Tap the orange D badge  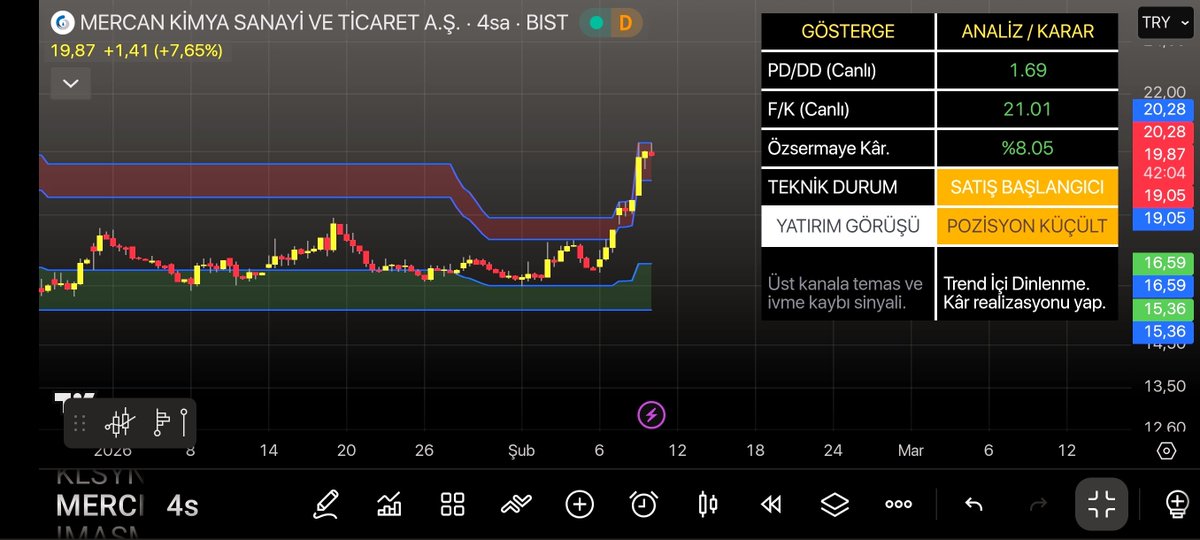626,22
